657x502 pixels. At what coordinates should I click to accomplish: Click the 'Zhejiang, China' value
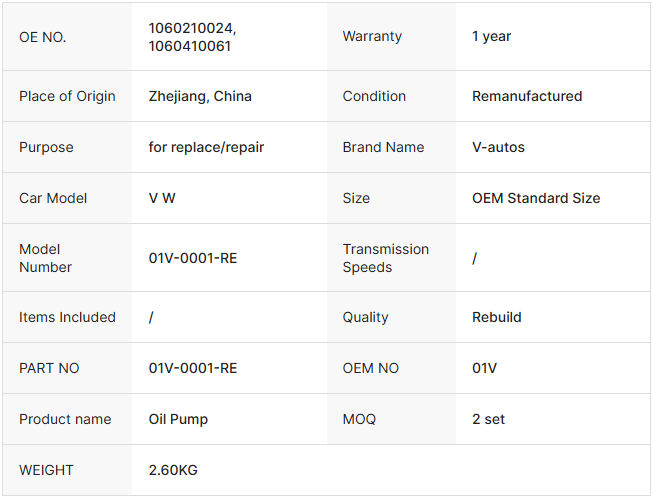coord(200,97)
